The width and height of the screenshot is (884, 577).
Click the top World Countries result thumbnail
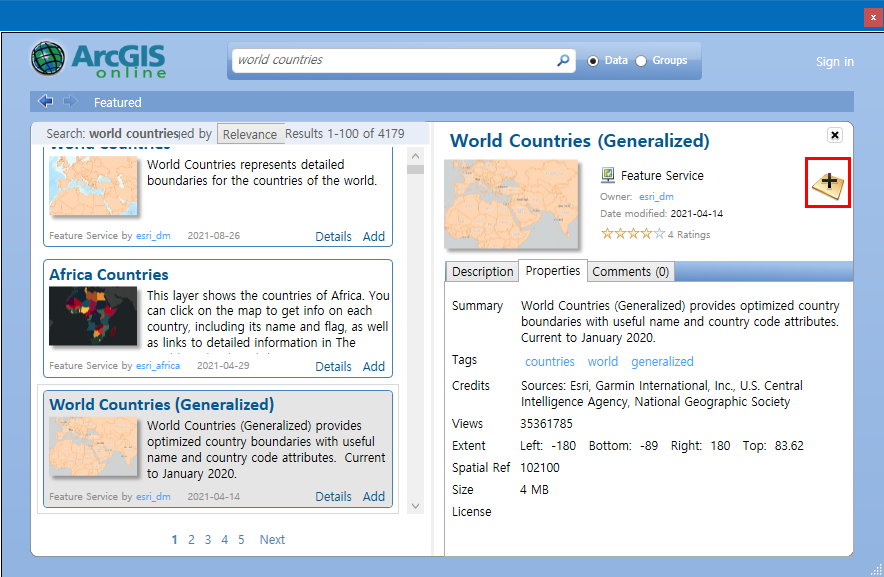pyautogui.click(x=93, y=186)
